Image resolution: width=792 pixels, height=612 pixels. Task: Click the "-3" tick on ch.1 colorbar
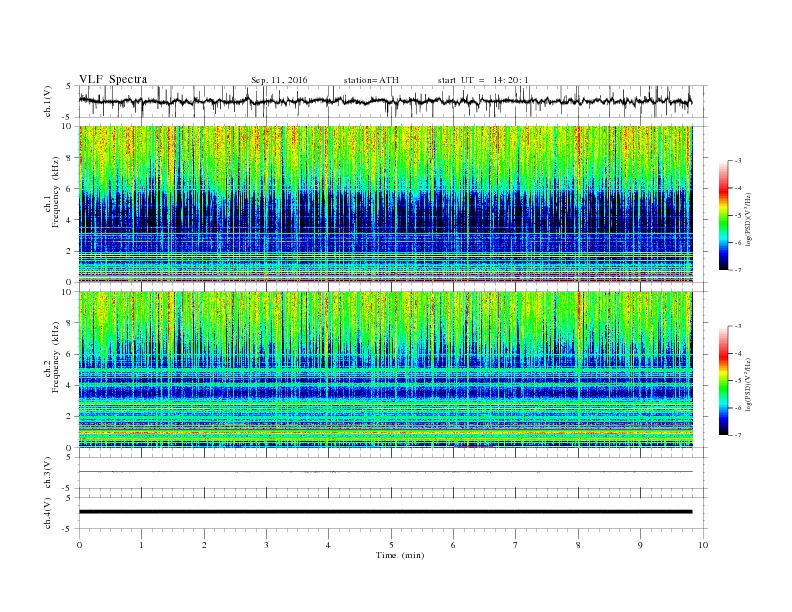point(738,161)
